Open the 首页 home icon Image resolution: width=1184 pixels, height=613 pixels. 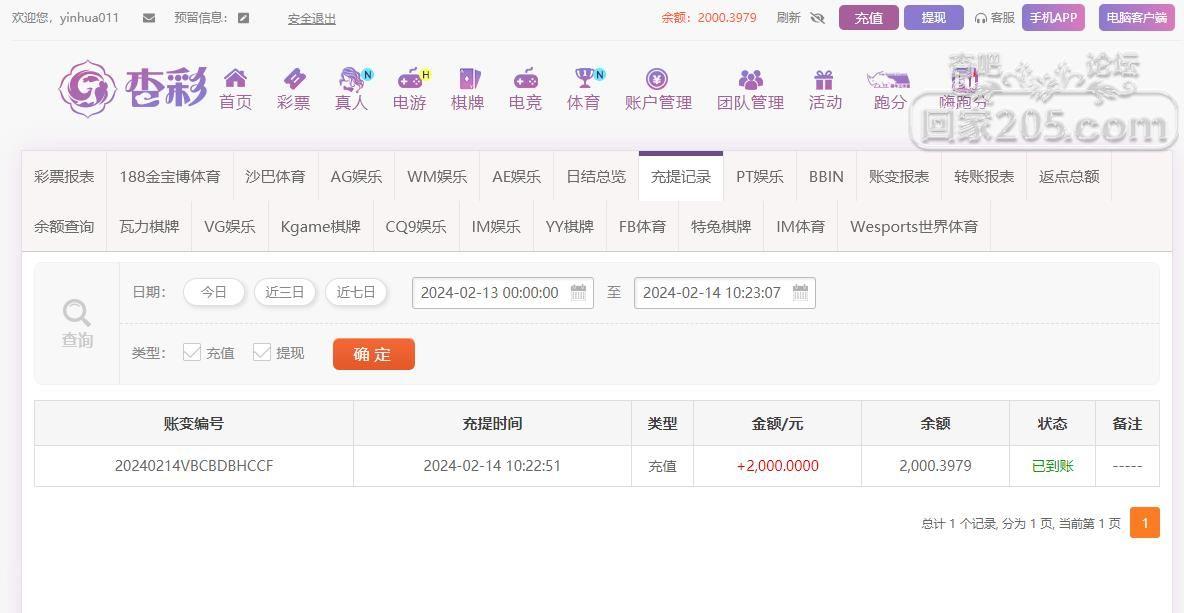pos(236,79)
